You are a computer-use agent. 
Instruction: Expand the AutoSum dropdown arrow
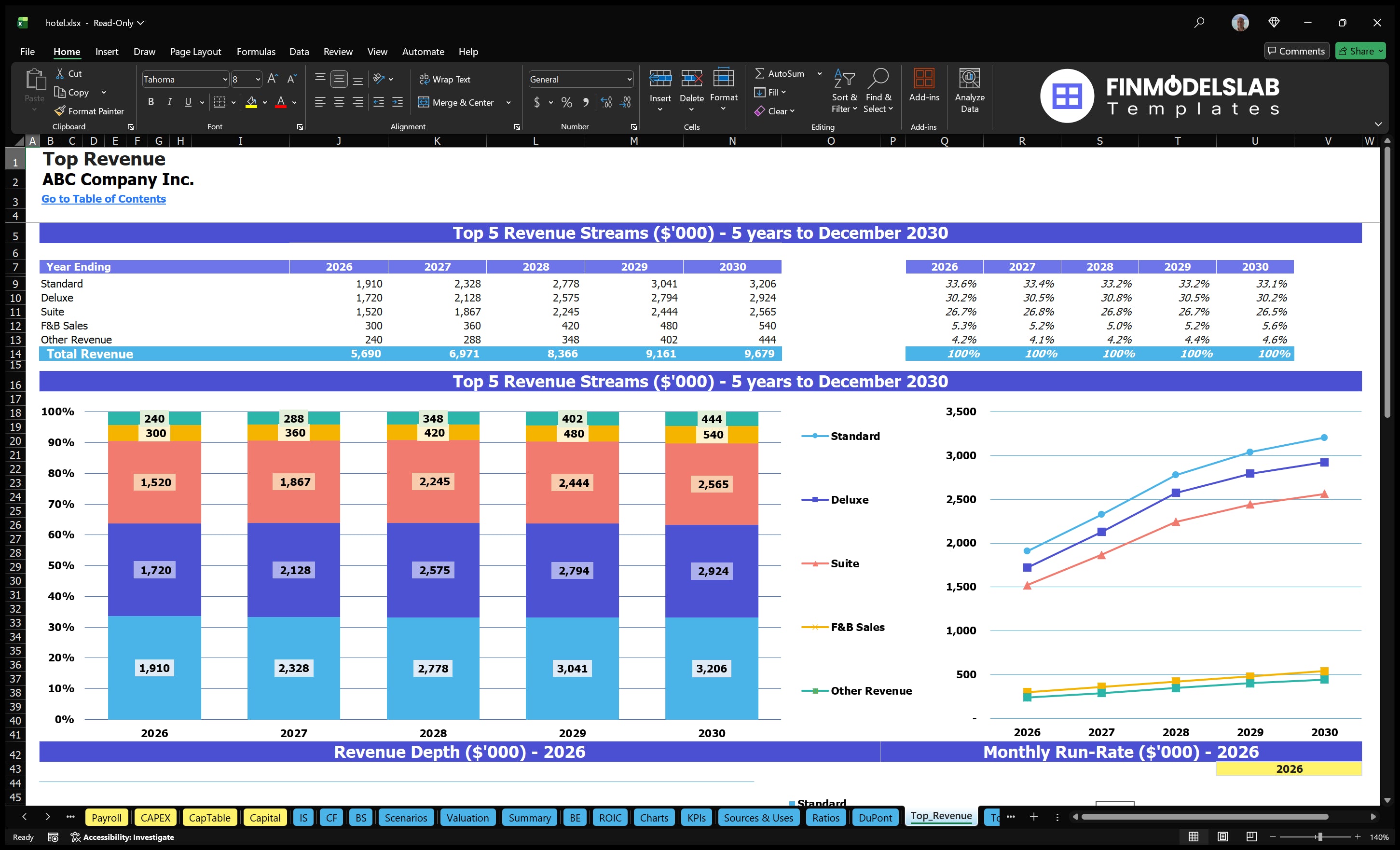[x=819, y=73]
